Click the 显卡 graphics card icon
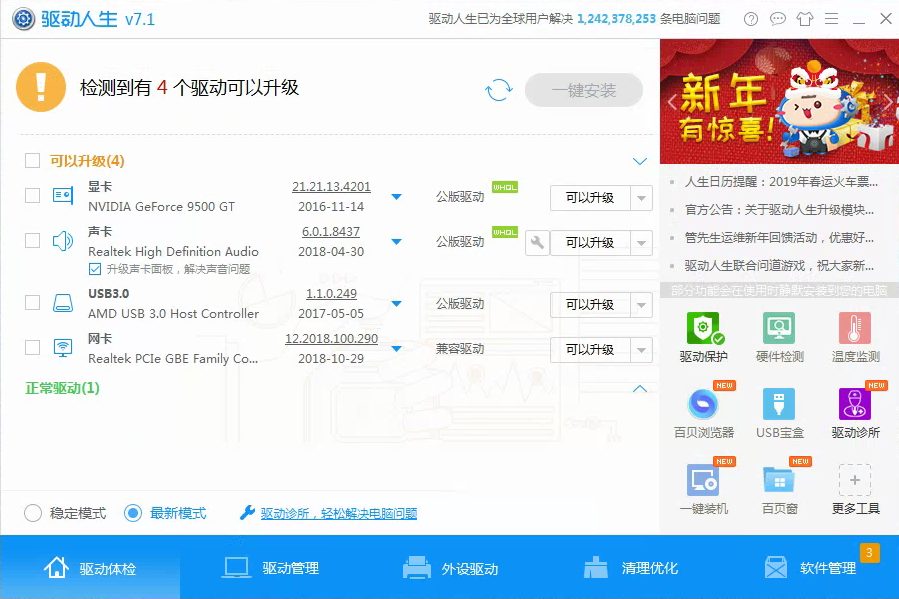 pos(62,195)
